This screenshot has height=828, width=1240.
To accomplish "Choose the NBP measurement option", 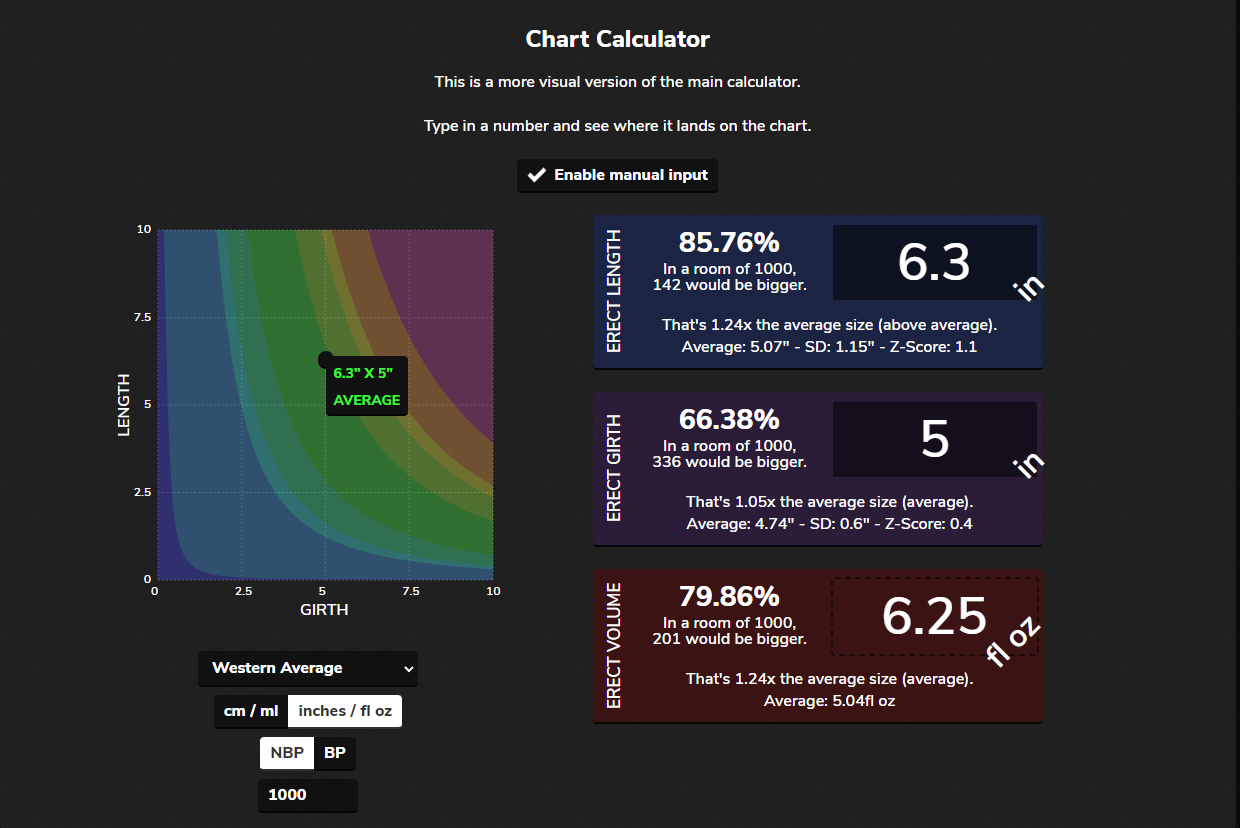I will 287,753.
